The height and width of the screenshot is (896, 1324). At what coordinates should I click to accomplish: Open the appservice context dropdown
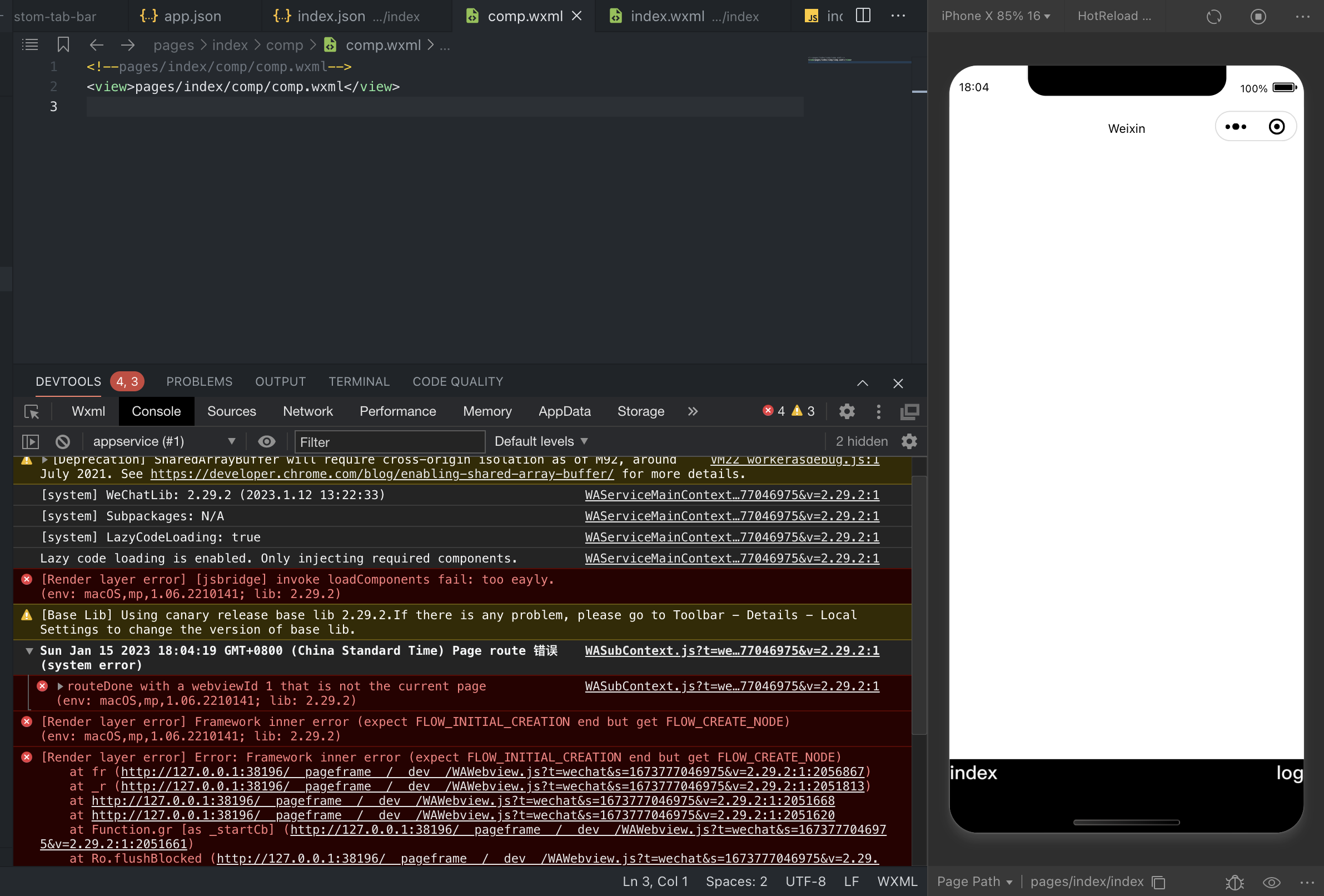[x=163, y=441]
